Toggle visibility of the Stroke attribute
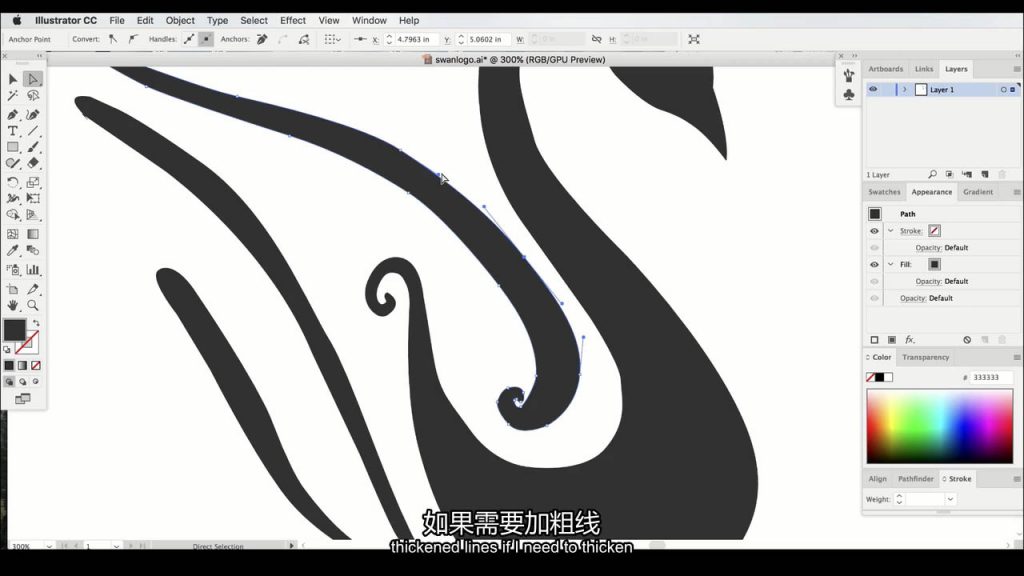Image resolution: width=1024 pixels, height=576 pixels. click(874, 231)
